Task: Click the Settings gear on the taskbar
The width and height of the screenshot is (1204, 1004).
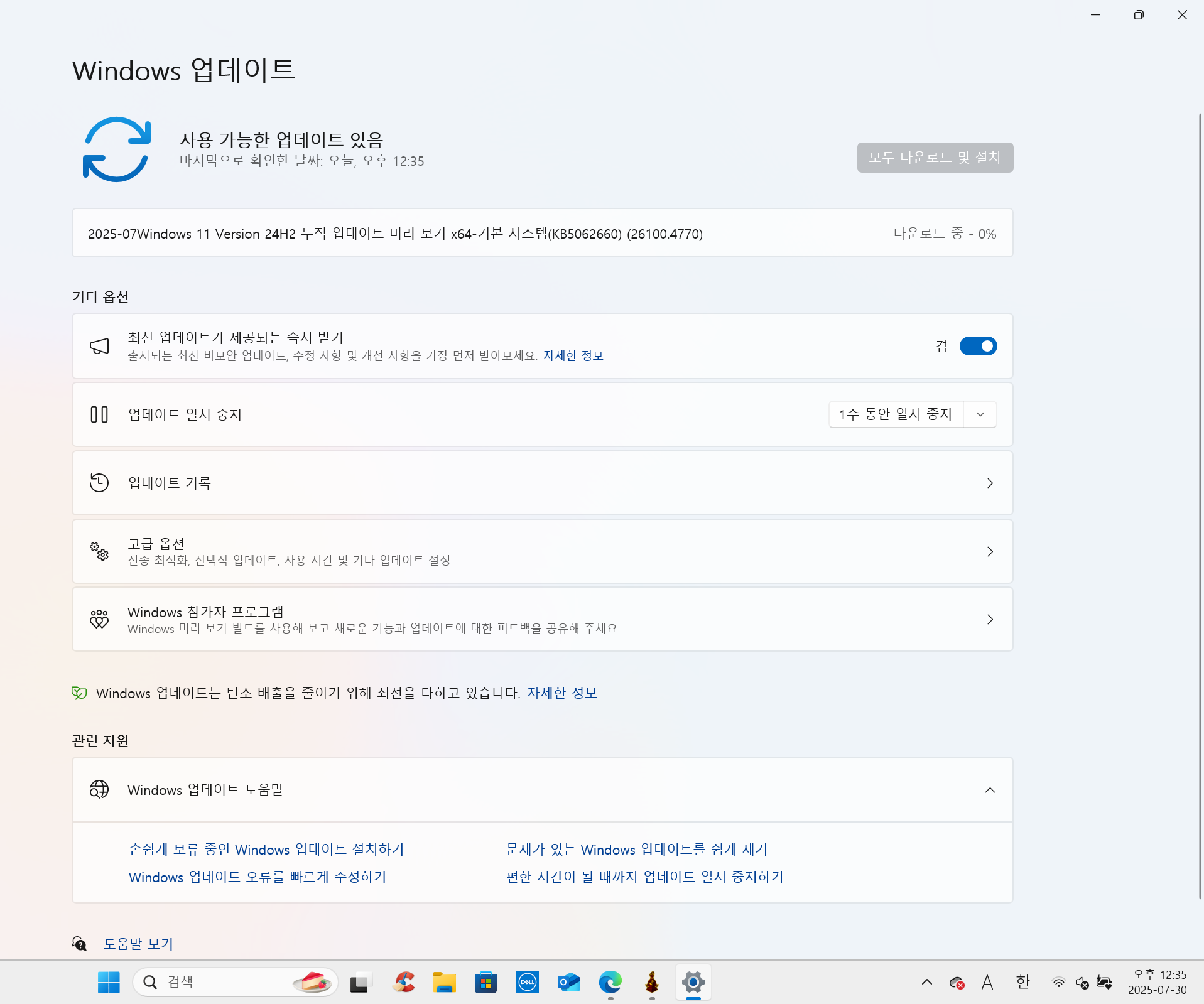Action: [x=693, y=982]
